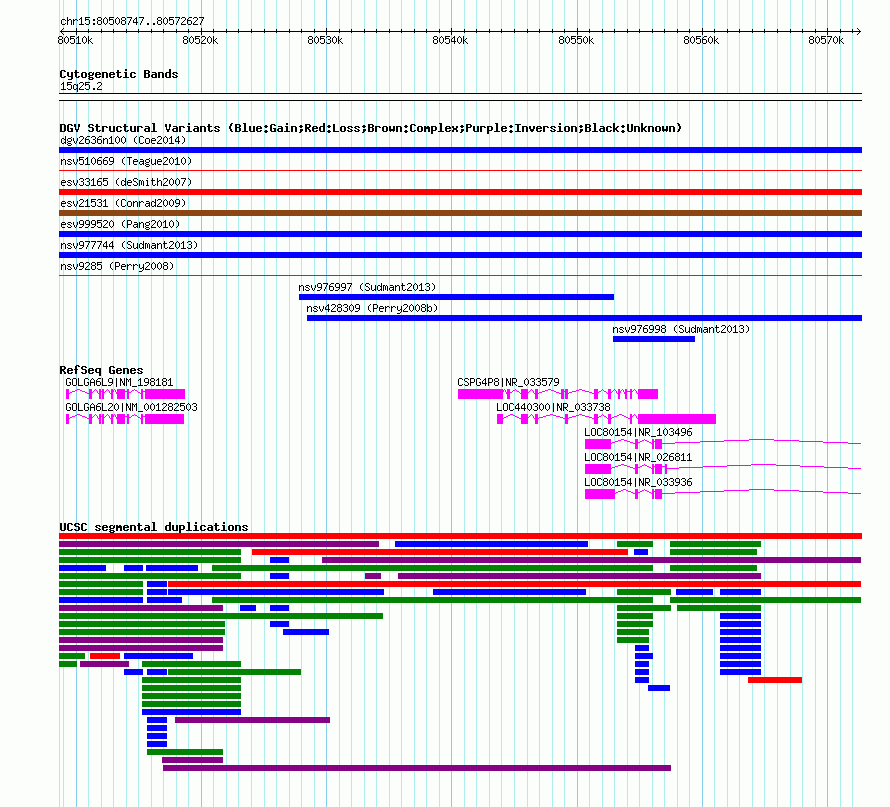The height and width of the screenshot is (807, 890).
Task: Select the esv999520 (Pang2010) variant label
Action: [120, 224]
